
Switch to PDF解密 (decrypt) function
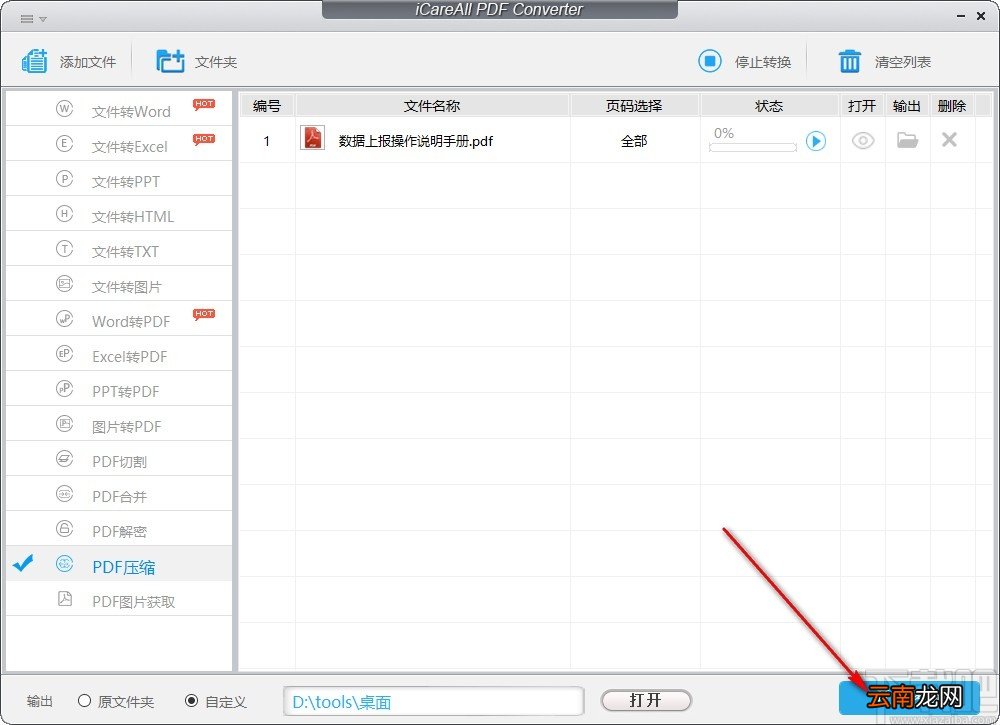tap(119, 529)
